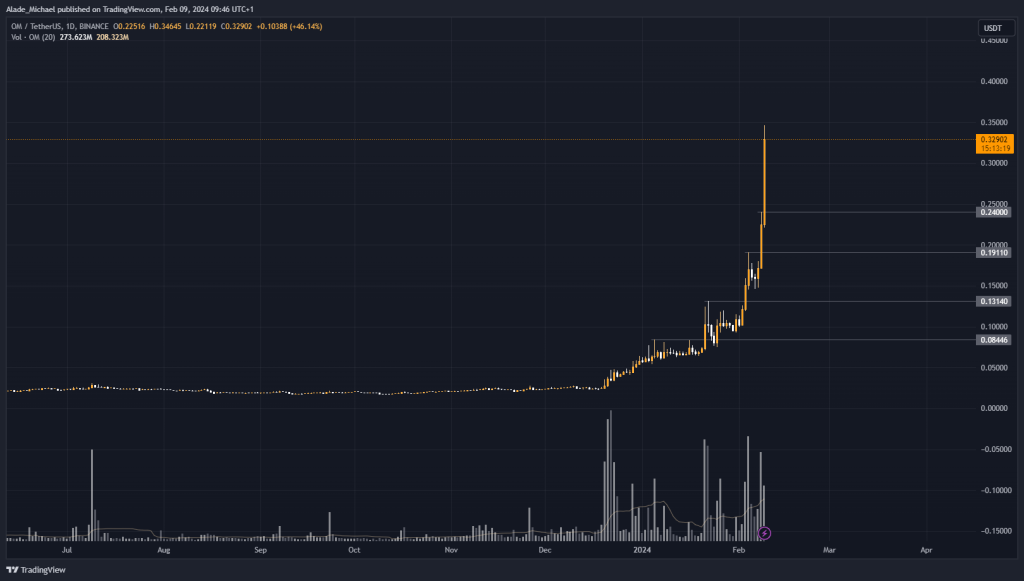This screenshot has height=581, width=1024.
Task: Click the Jul label on time axis
Action: tap(67, 550)
